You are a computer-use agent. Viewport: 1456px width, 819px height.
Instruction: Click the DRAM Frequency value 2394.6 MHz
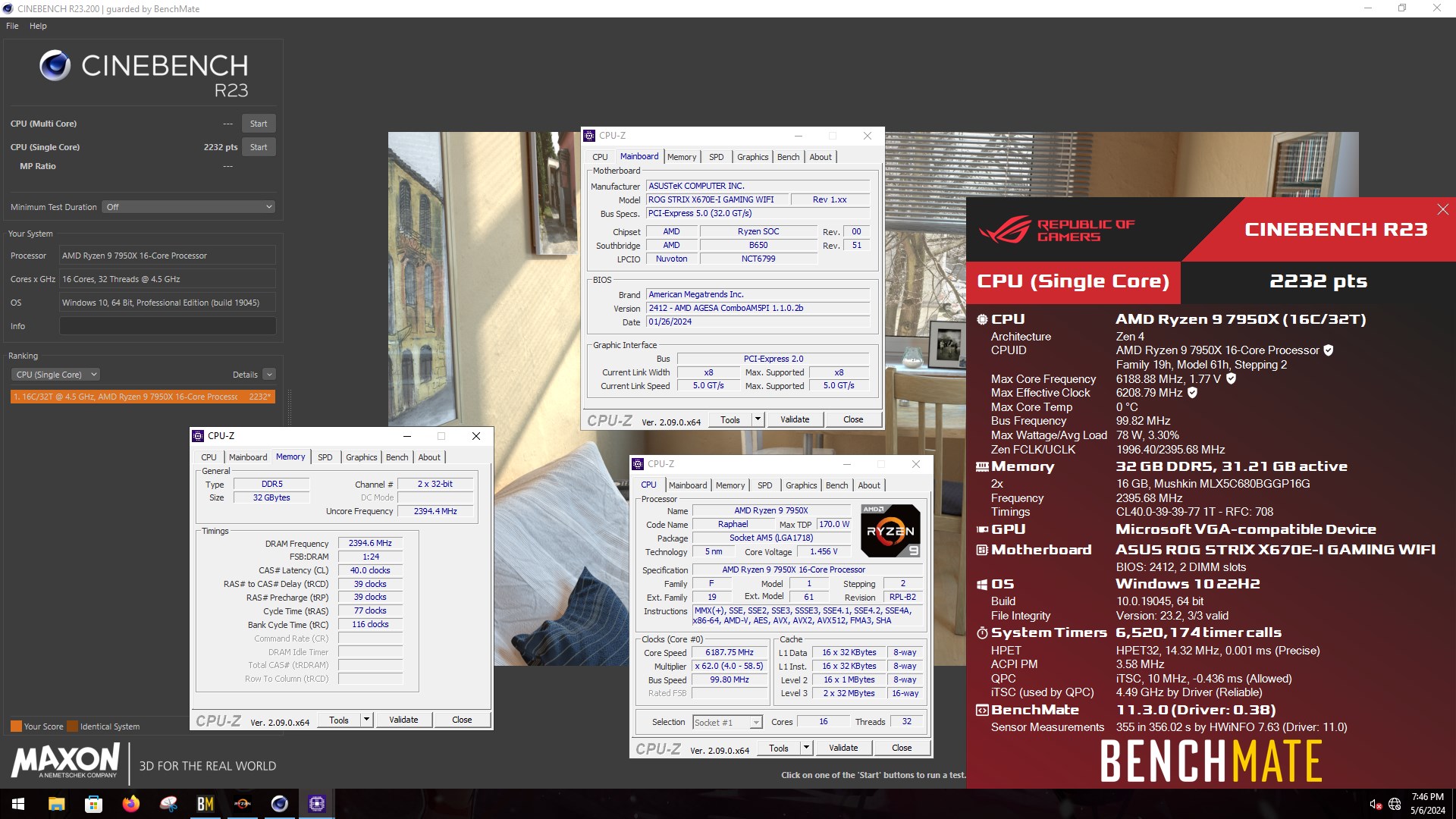click(370, 543)
